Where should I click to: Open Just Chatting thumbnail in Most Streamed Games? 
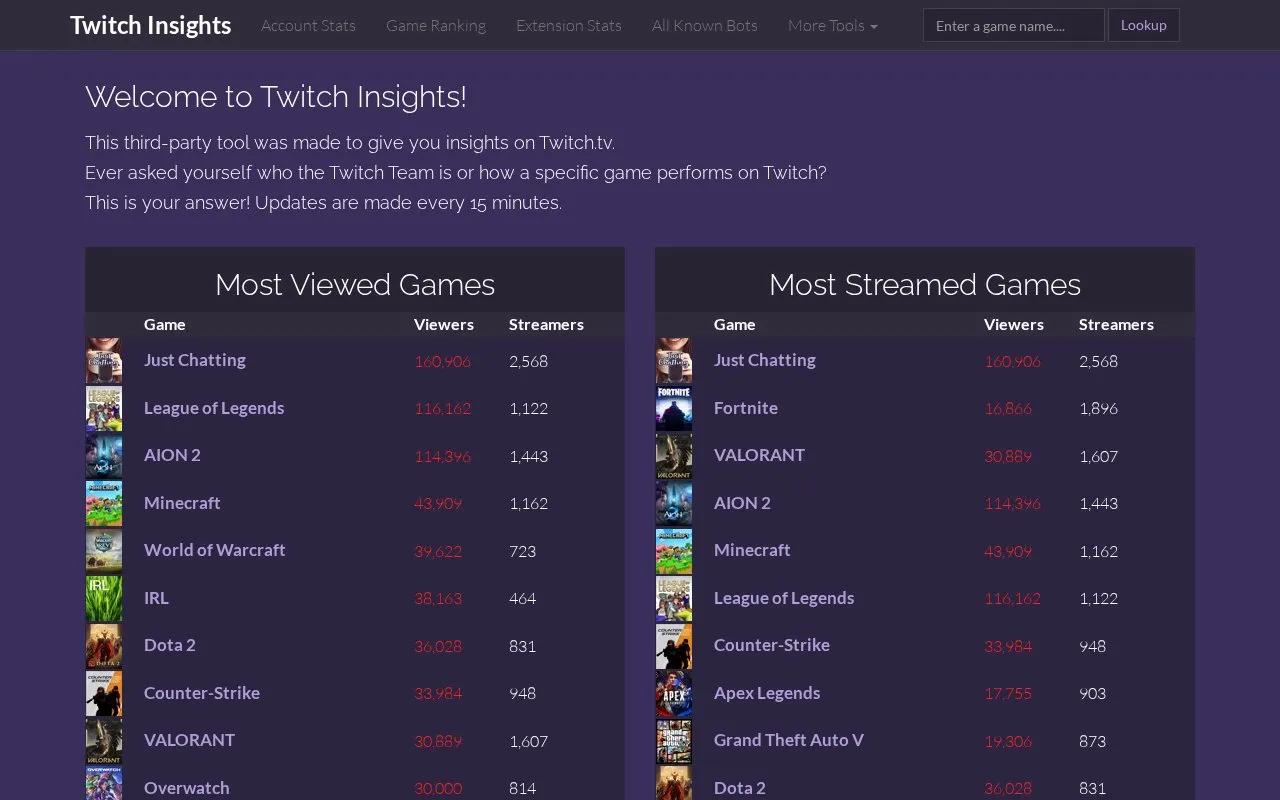(x=674, y=361)
